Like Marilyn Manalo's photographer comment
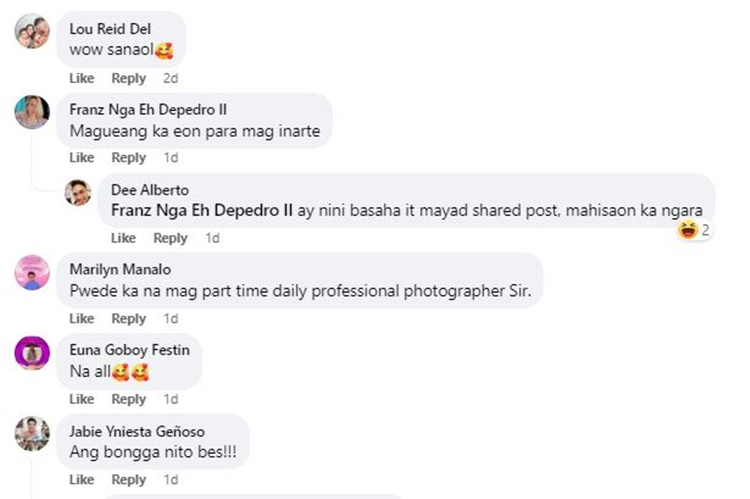This screenshot has width=750, height=499. 82,319
